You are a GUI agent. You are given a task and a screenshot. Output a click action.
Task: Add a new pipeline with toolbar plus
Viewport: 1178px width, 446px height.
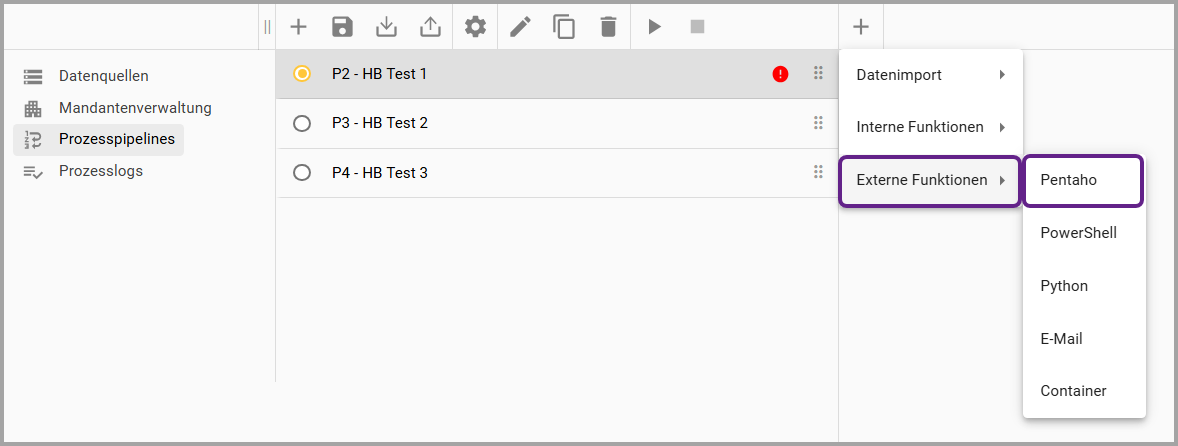click(298, 27)
